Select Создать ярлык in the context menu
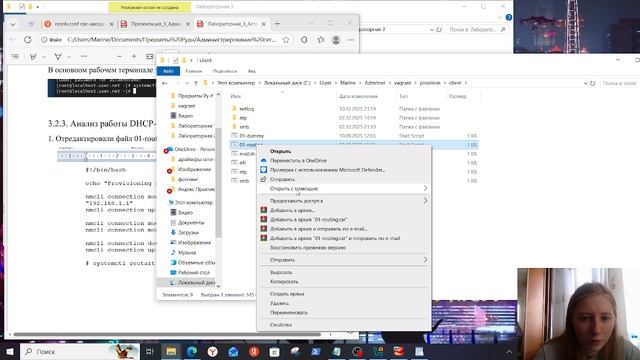Screen dimensions: 640x360 (x=287, y=294)
